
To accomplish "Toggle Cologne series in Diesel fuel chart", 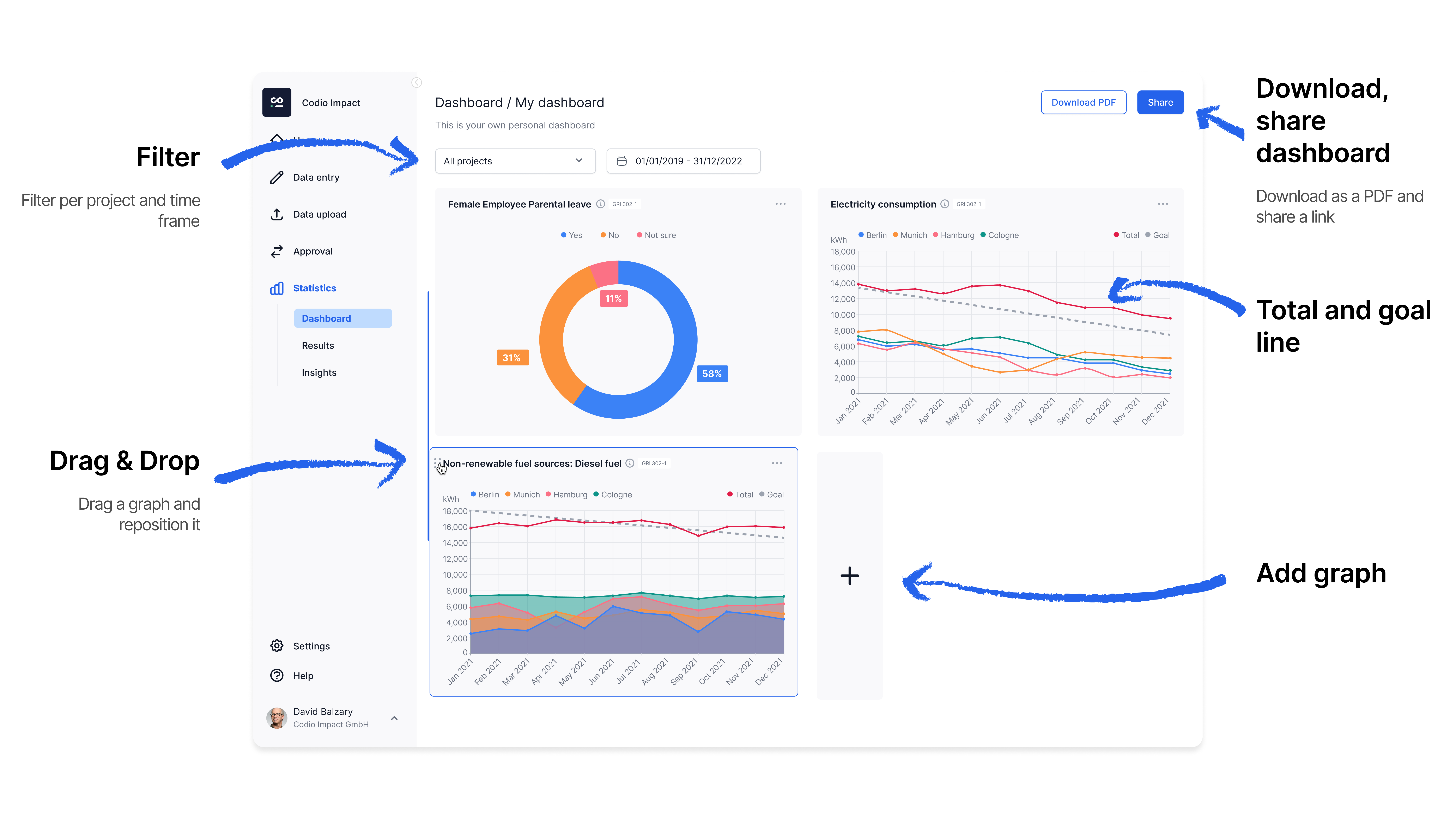I will tap(612, 495).
